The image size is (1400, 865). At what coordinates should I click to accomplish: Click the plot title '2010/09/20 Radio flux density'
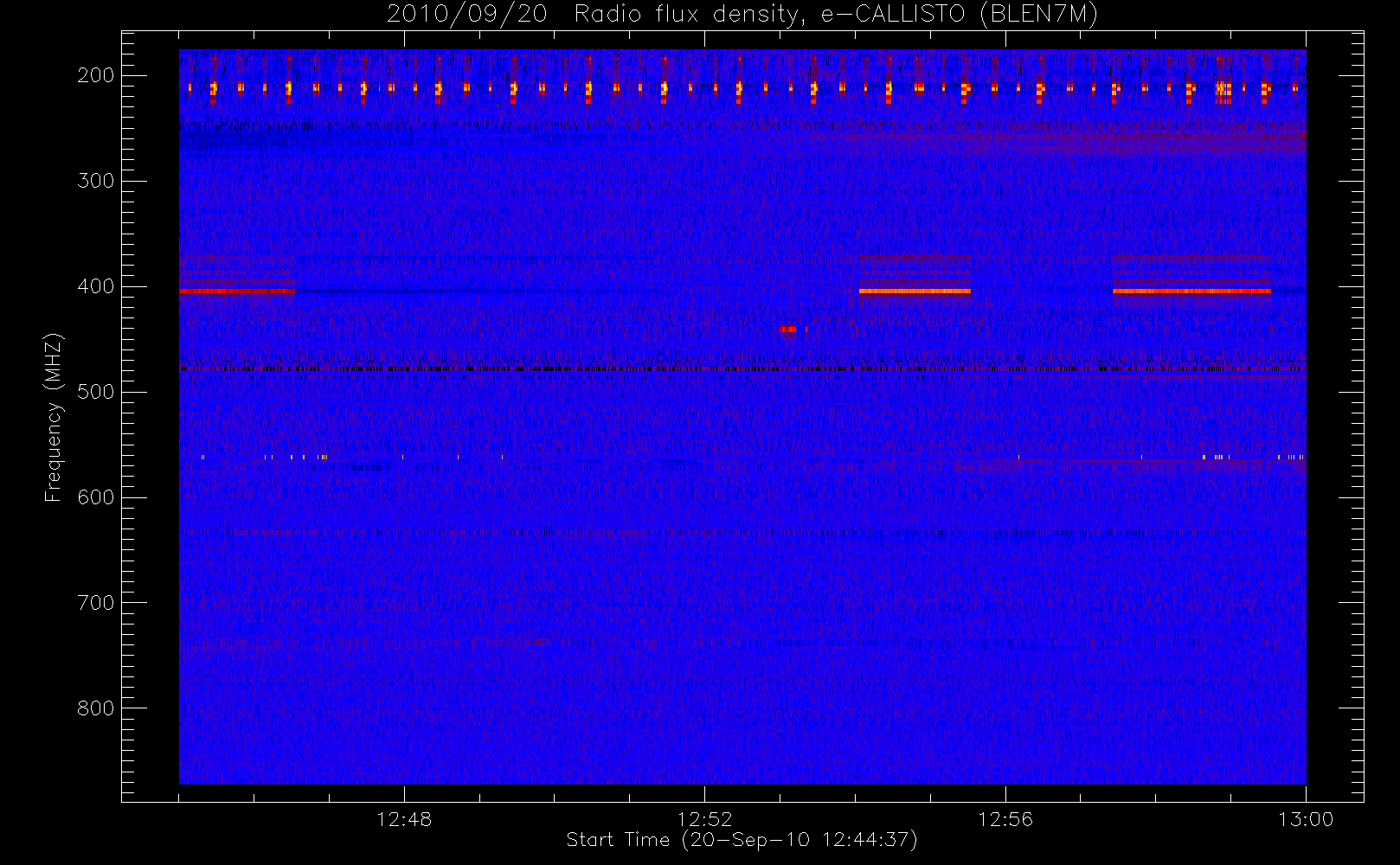742,15
